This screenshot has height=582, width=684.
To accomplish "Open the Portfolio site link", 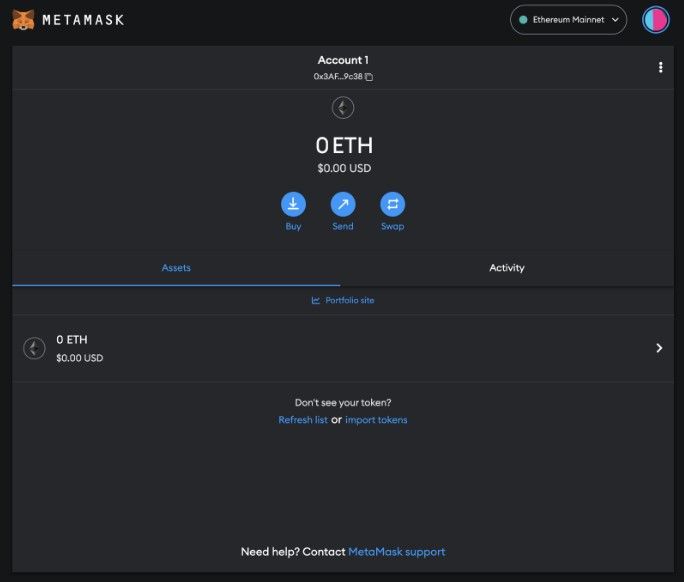I will click(x=343, y=300).
